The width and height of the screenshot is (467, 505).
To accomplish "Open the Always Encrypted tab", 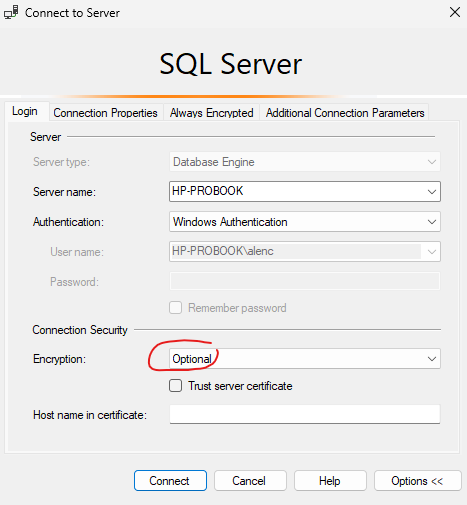I will (211, 113).
